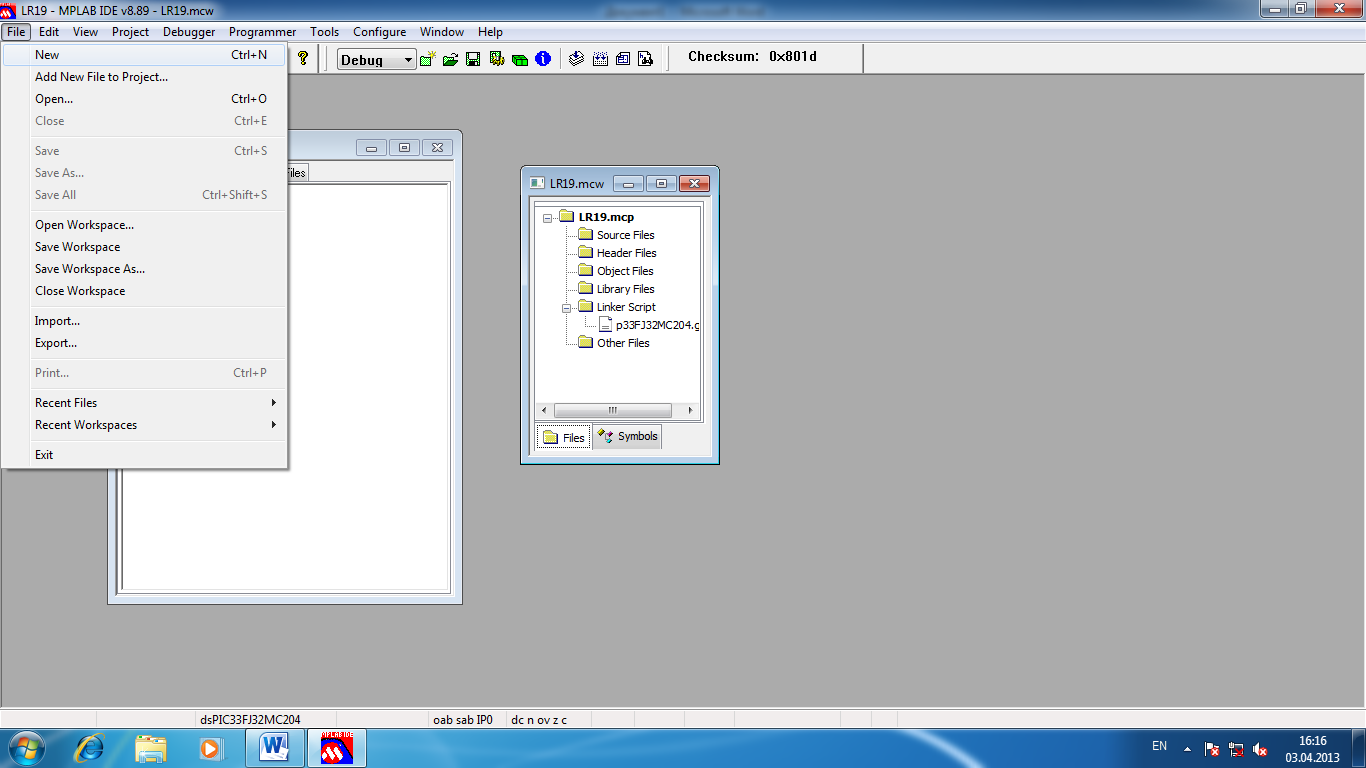Switch to the Microsoft Word taskbar button

point(274,748)
